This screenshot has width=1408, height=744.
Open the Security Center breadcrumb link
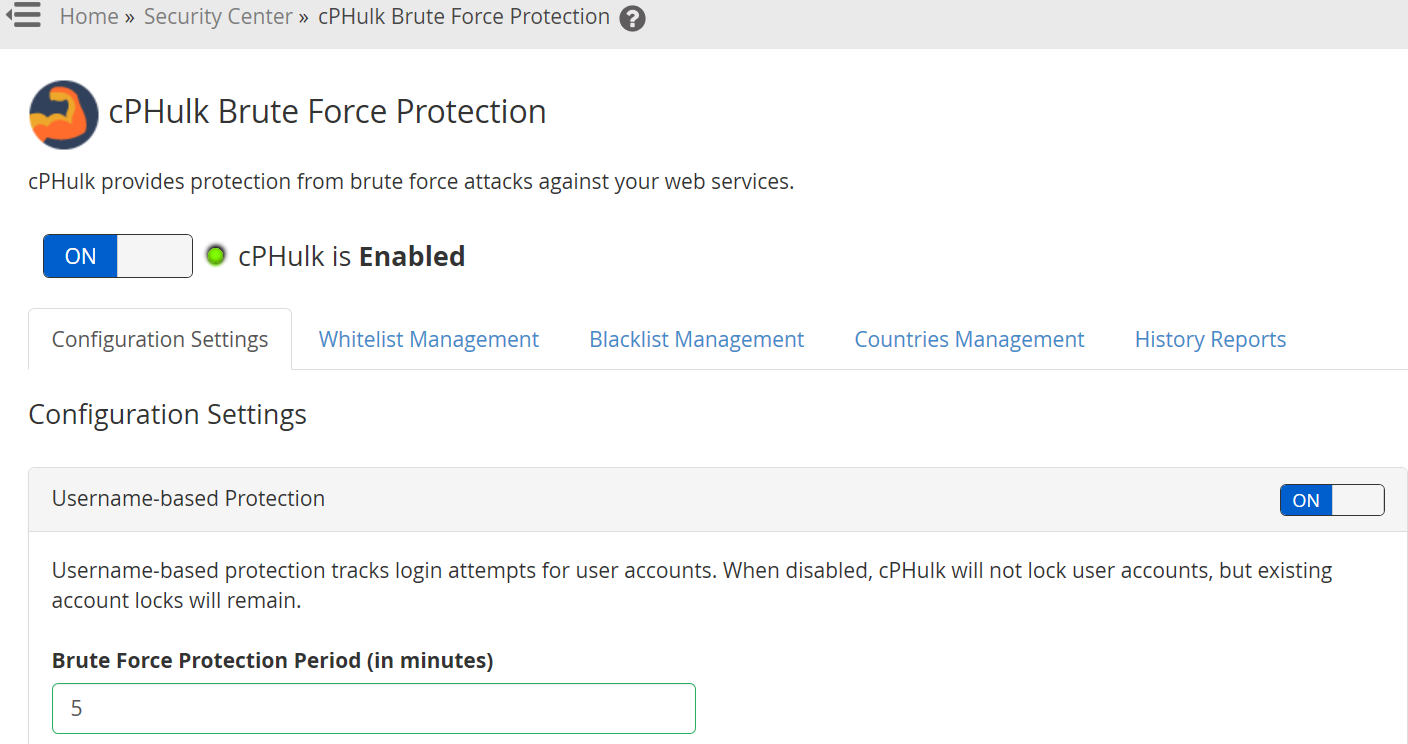click(218, 17)
